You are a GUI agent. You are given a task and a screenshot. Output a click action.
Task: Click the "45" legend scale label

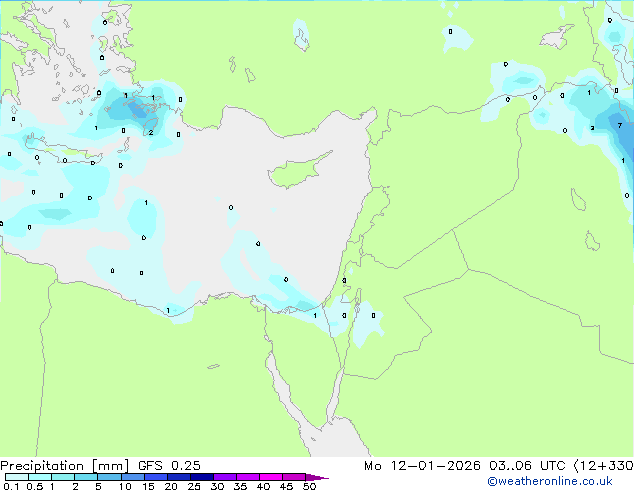[x=286, y=486]
